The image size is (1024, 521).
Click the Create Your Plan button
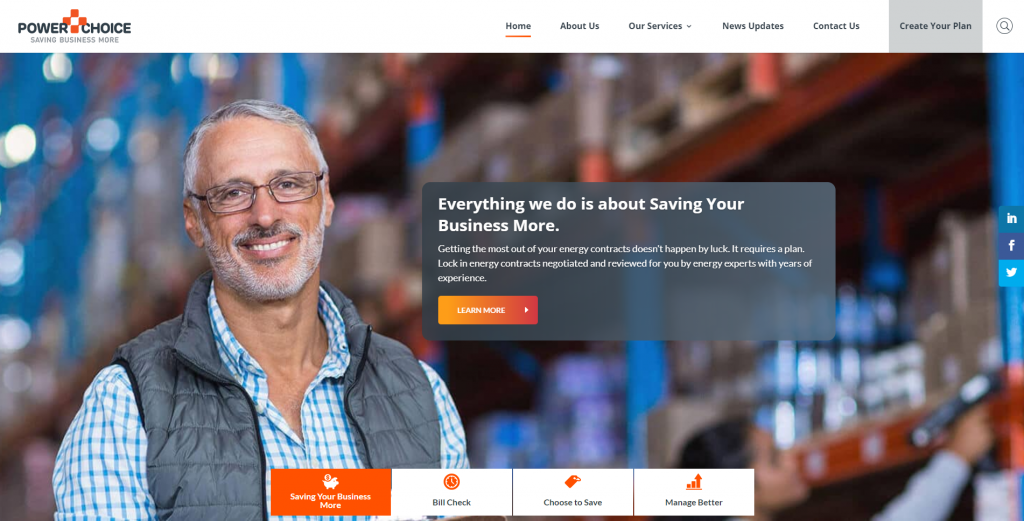[x=935, y=26]
